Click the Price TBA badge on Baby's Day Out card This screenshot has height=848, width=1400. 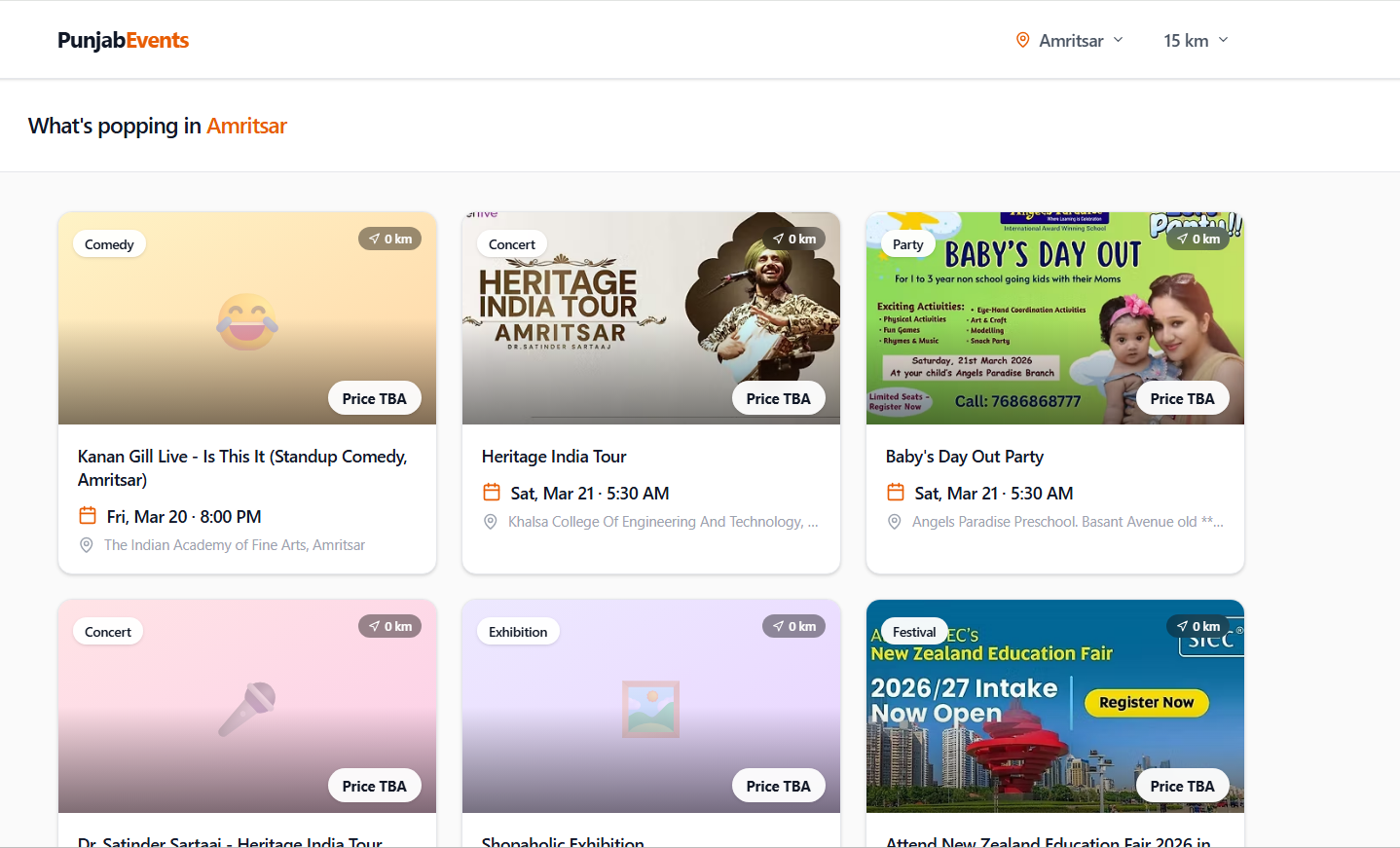pyautogui.click(x=1182, y=398)
